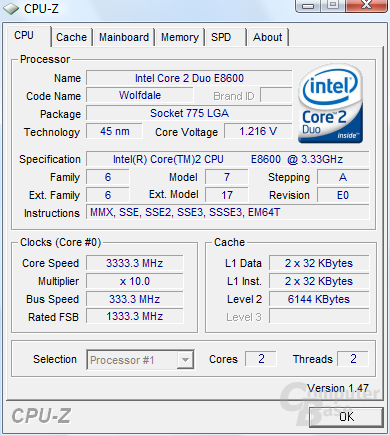Select the Memory tab

[180, 37]
